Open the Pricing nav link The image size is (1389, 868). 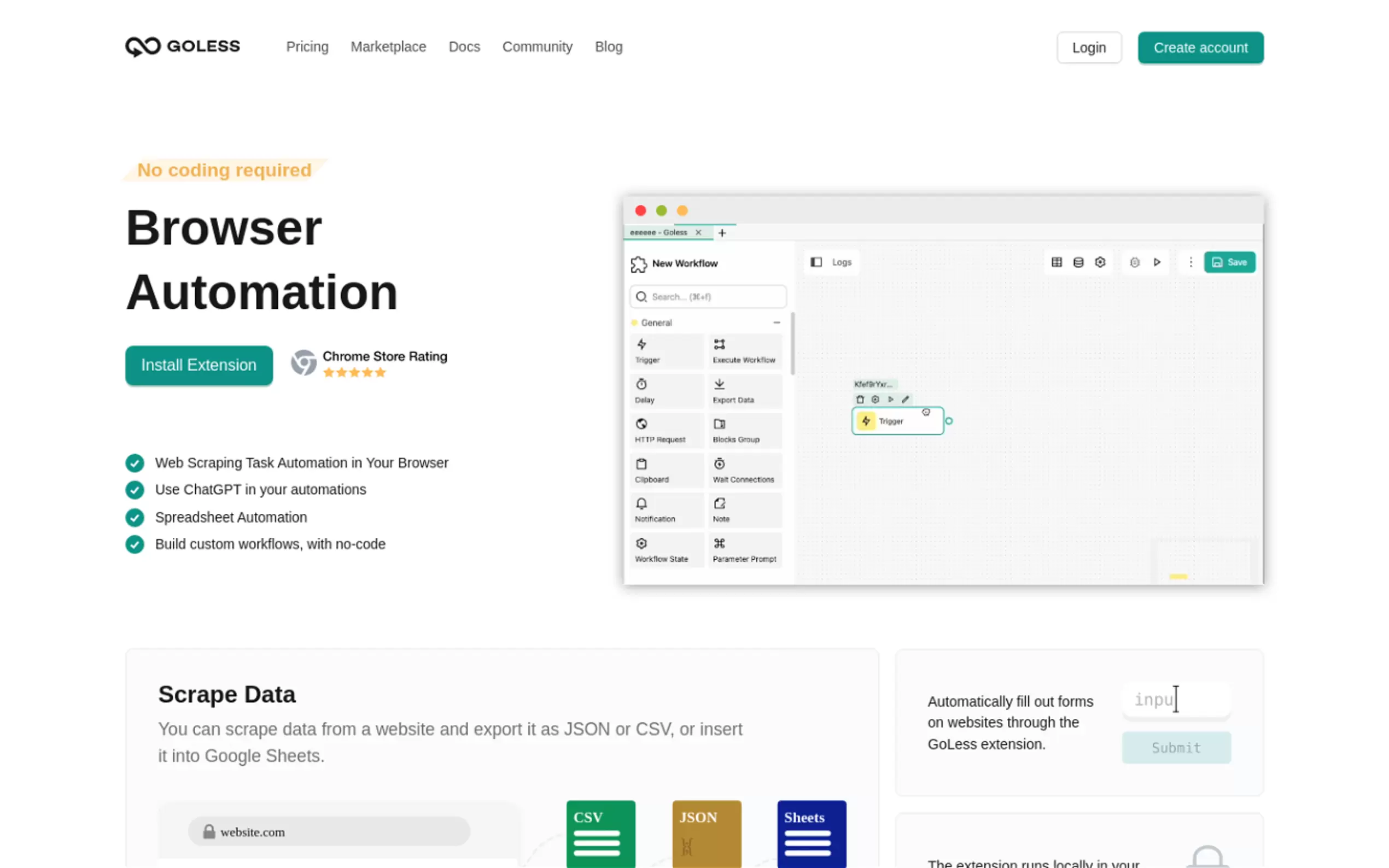coord(307,47)
